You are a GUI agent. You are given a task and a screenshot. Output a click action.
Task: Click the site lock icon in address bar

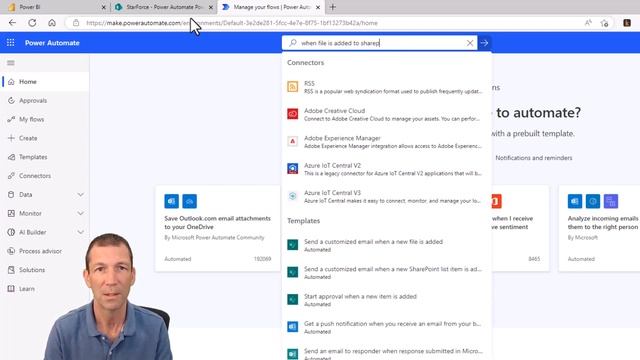76,23
